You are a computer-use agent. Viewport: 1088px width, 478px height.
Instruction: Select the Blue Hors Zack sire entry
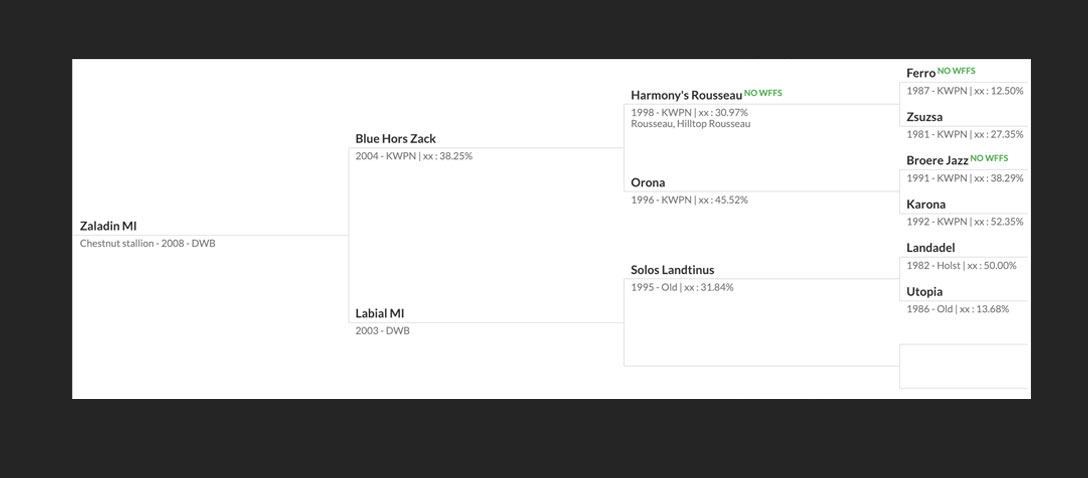click(396, 139)
